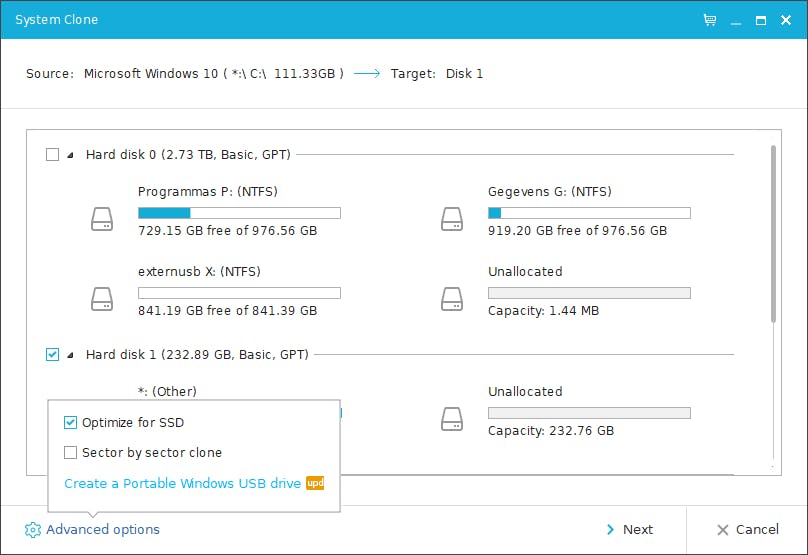Enable Sector by sector clone
Screen dimensions: 808x555
[71, 453]
